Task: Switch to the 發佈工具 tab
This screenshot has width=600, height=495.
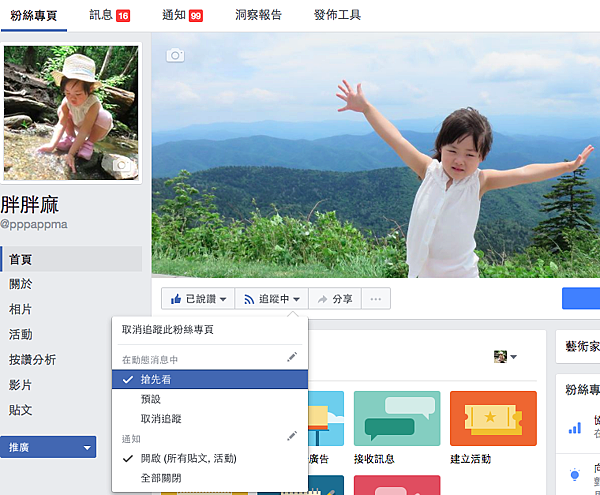Action: pos(337,15)
